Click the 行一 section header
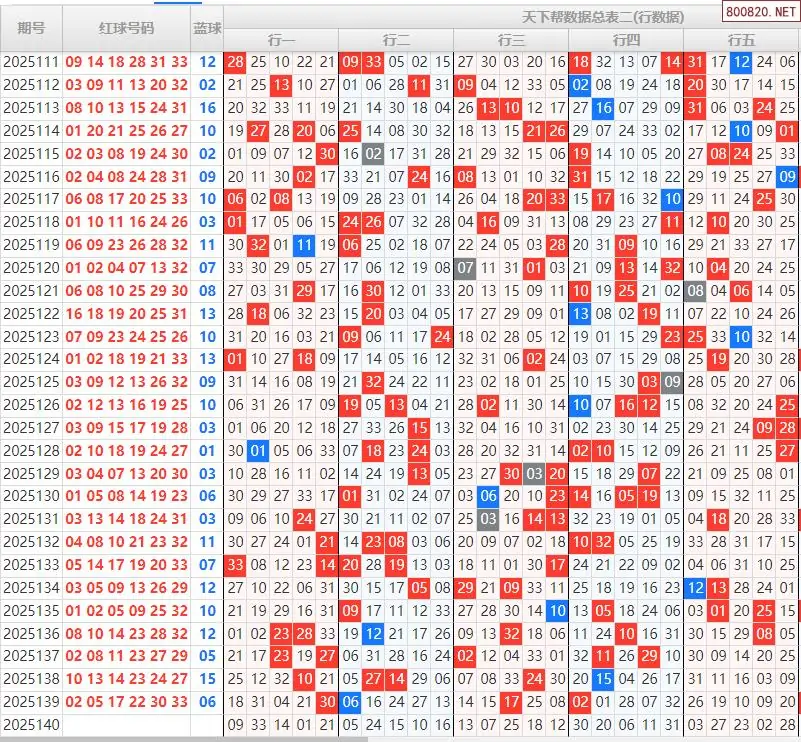Image resolution: width=801 pixels, height=742 pixels. tap(281, 40)
